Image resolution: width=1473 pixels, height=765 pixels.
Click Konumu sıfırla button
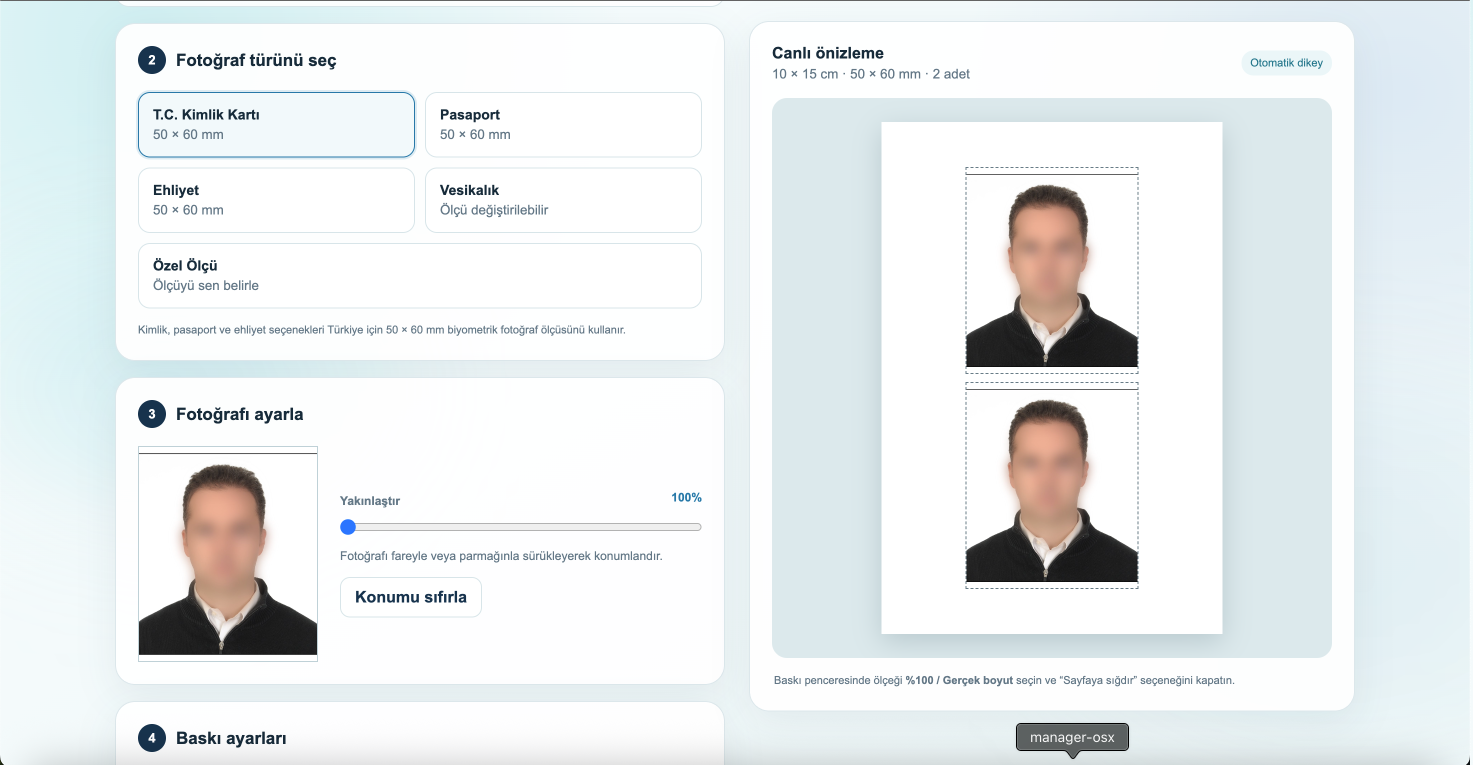click(x=411, y=597)
